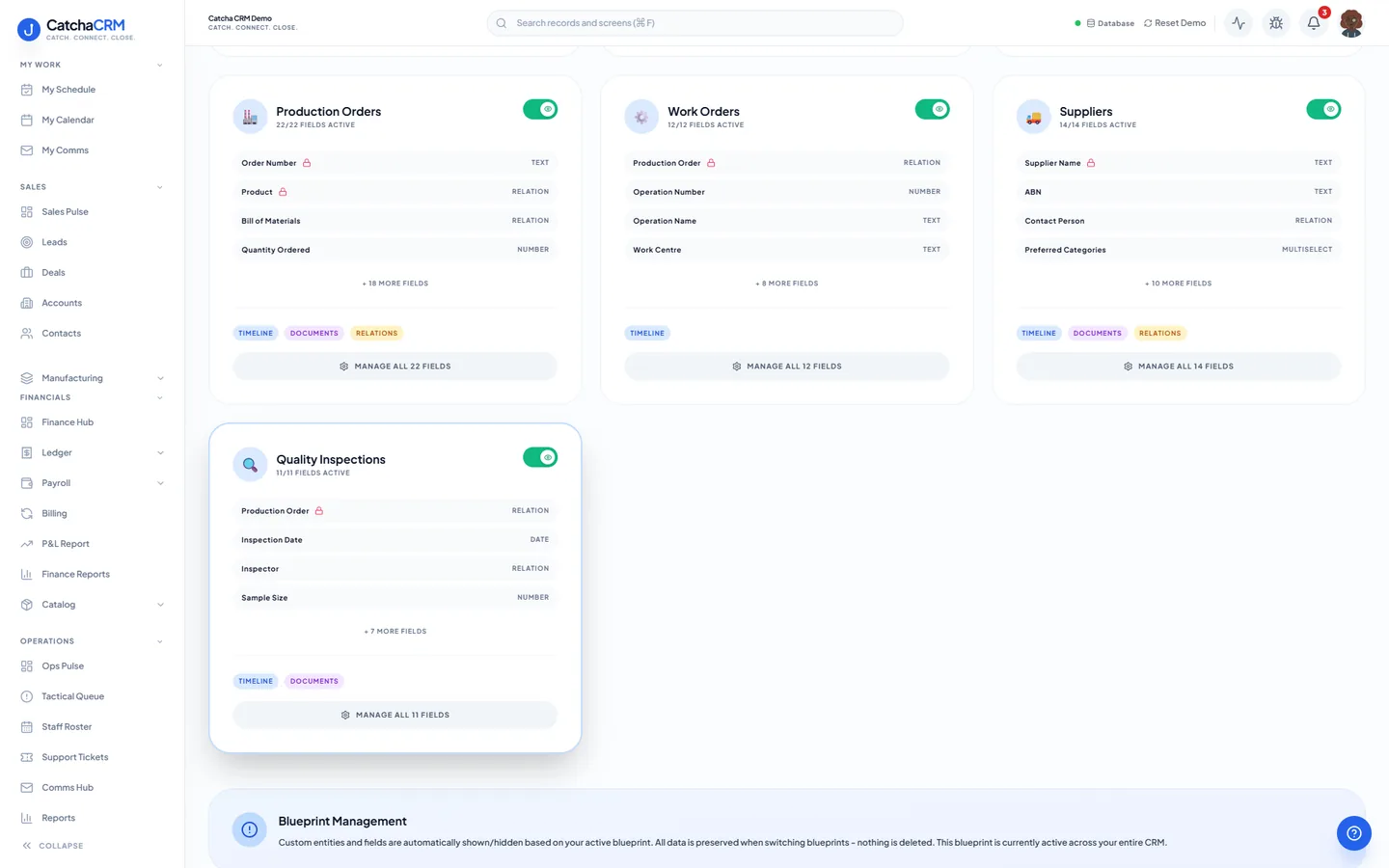Open the activity pulse icon in header
The width and height of the screenshot is (1389, 868).
(x=1239, y=23)
